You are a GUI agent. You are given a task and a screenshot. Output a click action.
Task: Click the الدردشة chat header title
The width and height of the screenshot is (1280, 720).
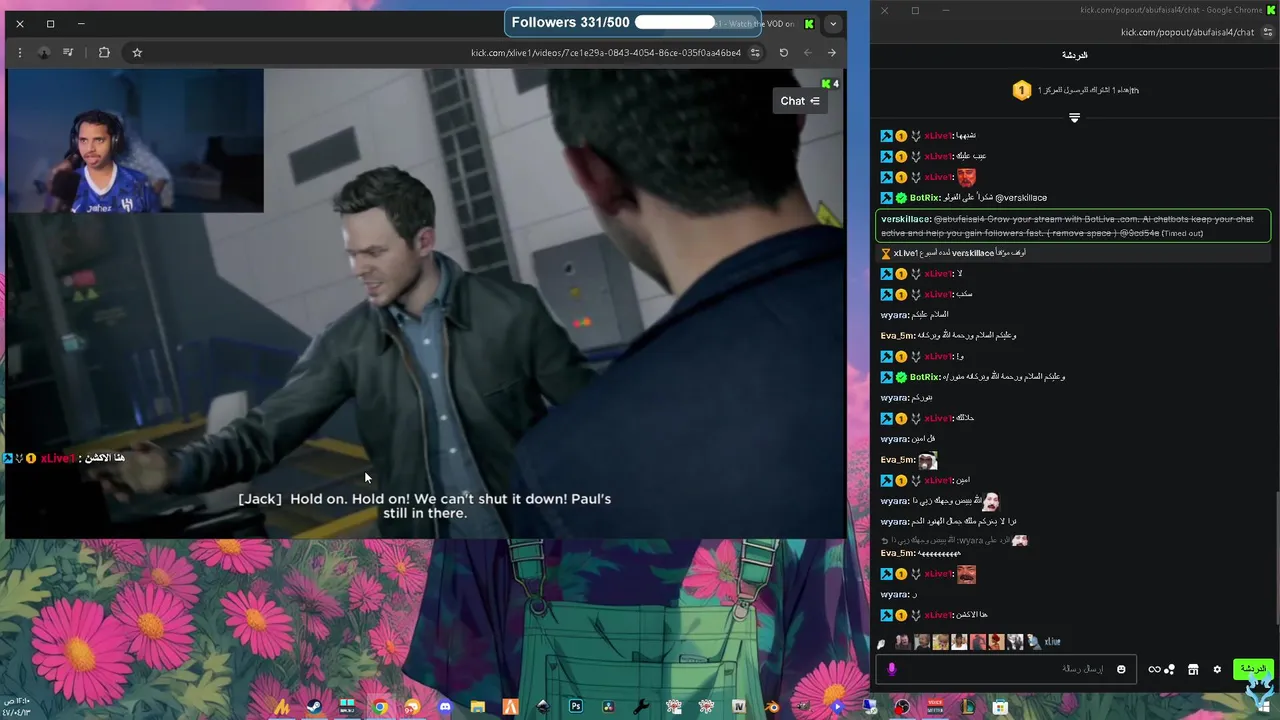click(x=1074, y=55)
